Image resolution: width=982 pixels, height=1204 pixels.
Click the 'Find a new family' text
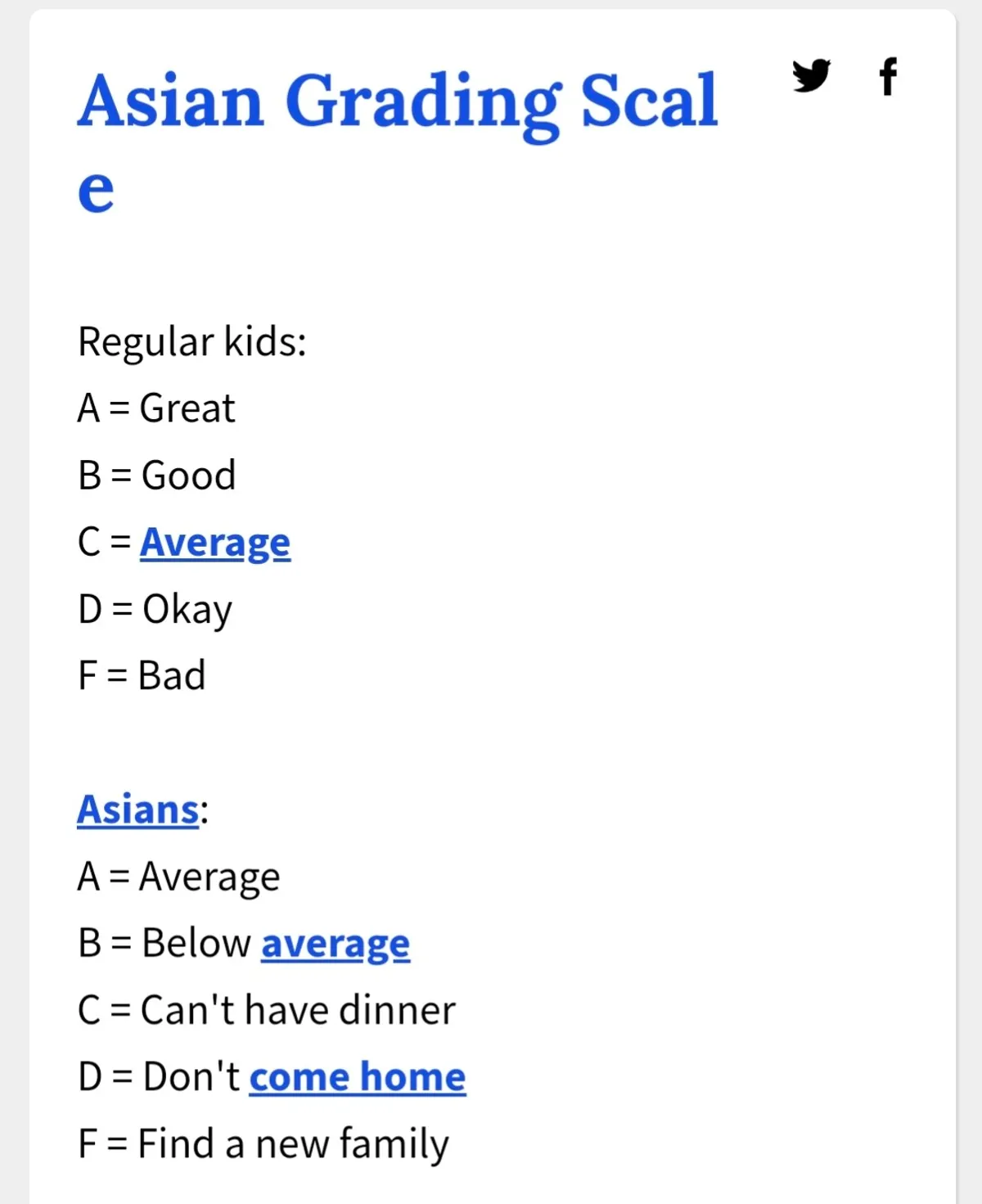[293, 1144]
